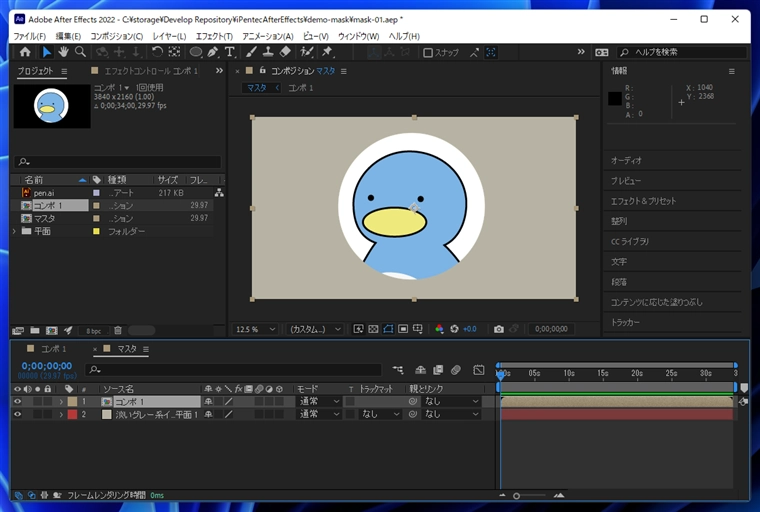Open the トラッカー panel
Viewport: 760px width, 512px height.
[625, 323]
